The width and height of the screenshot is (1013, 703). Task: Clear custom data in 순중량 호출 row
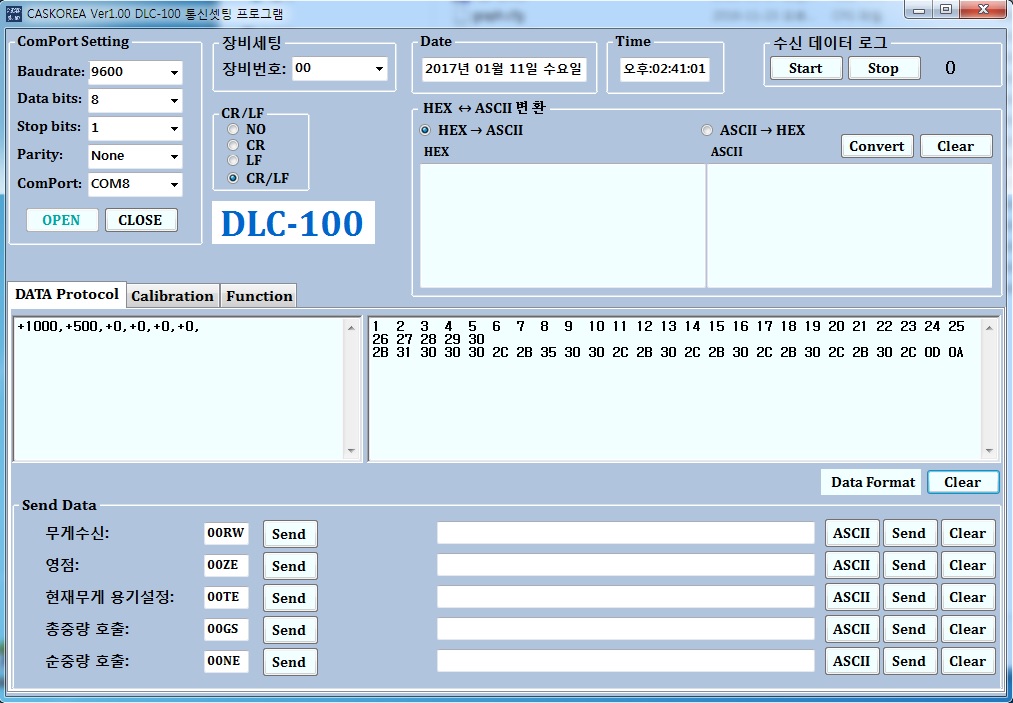tap(968, 662)
